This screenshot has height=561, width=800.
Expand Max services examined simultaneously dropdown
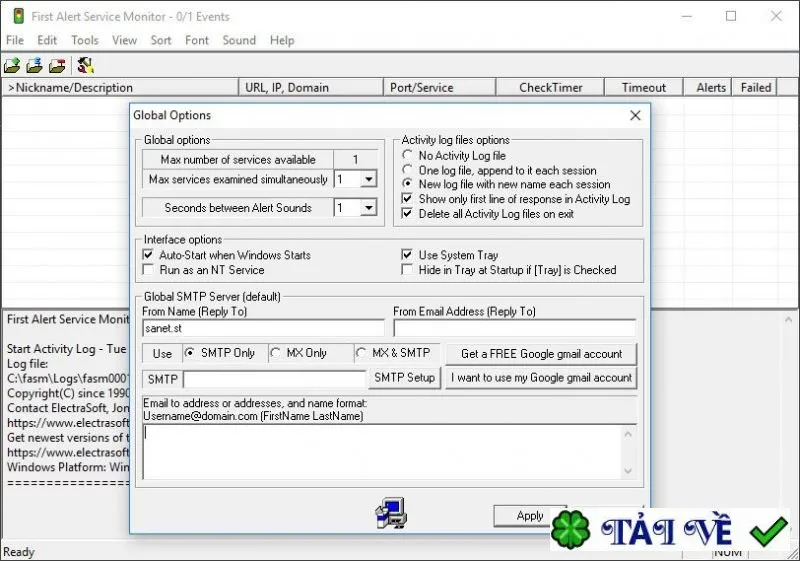368,179
